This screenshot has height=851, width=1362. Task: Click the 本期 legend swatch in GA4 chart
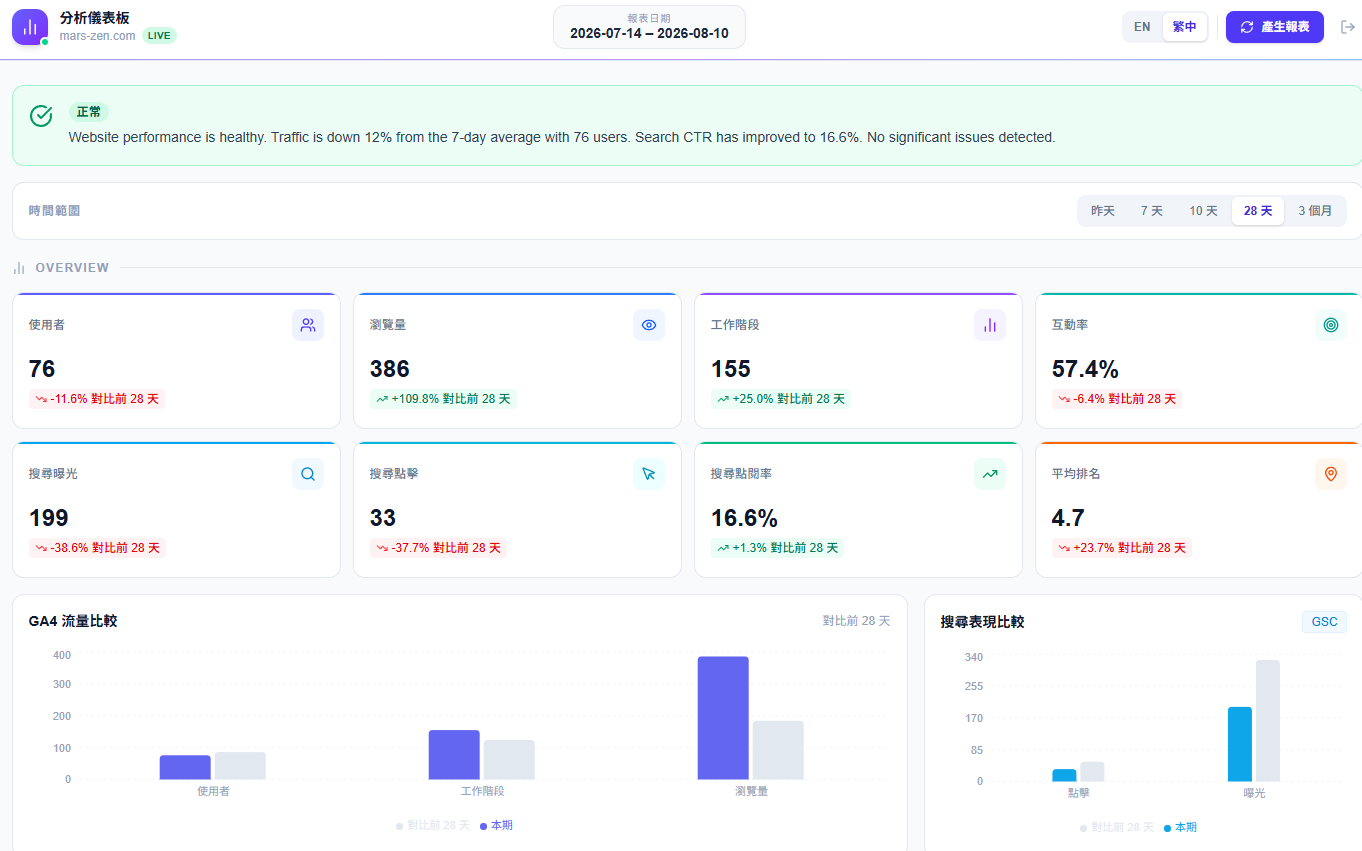pyautogui.click(x=484, y=826)
